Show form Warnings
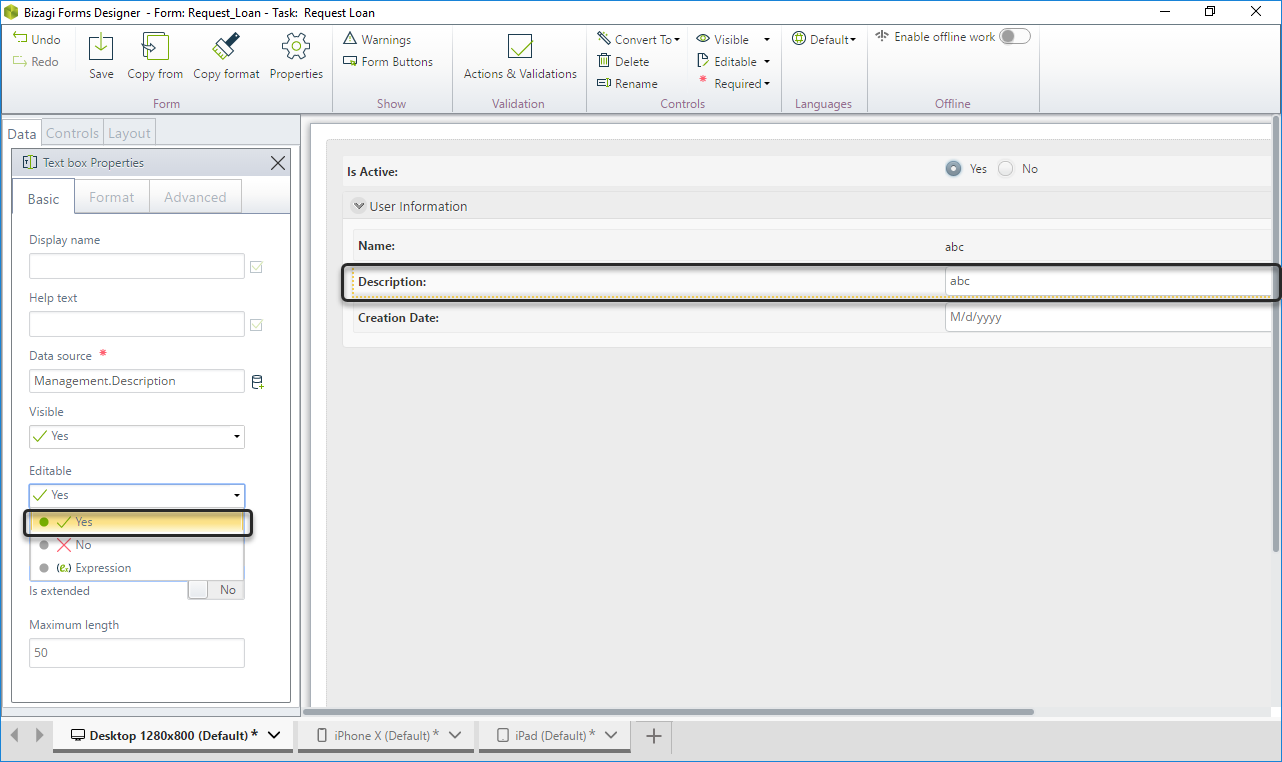Screen dimensions: 1282x762 [x=377, y=39]
